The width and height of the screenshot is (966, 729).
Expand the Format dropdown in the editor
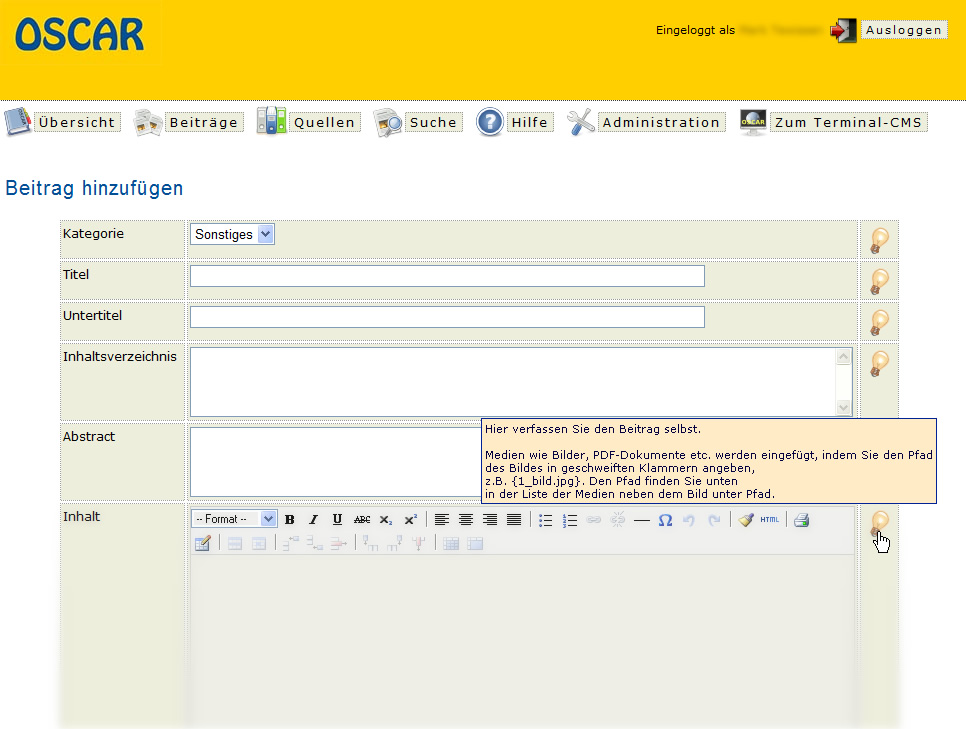(234, 520)
